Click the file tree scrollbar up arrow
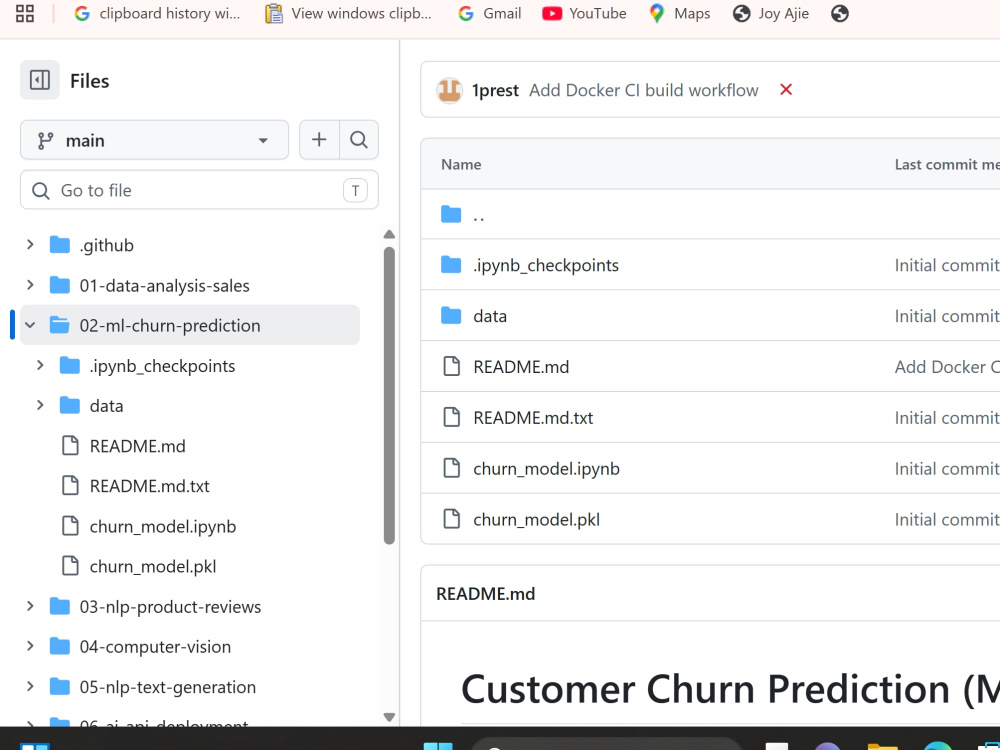This screenshot has height=750, width=1000. click(x=389, y=235)
